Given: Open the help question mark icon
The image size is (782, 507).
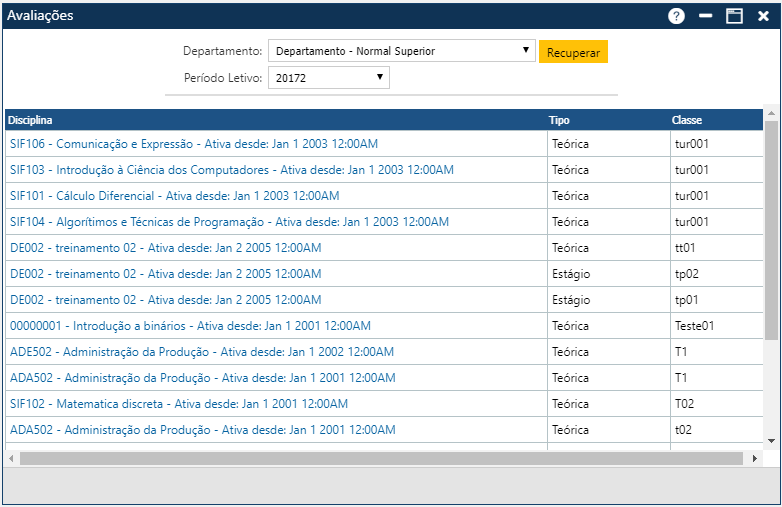Looking at the screenshot, I should 676,16.
